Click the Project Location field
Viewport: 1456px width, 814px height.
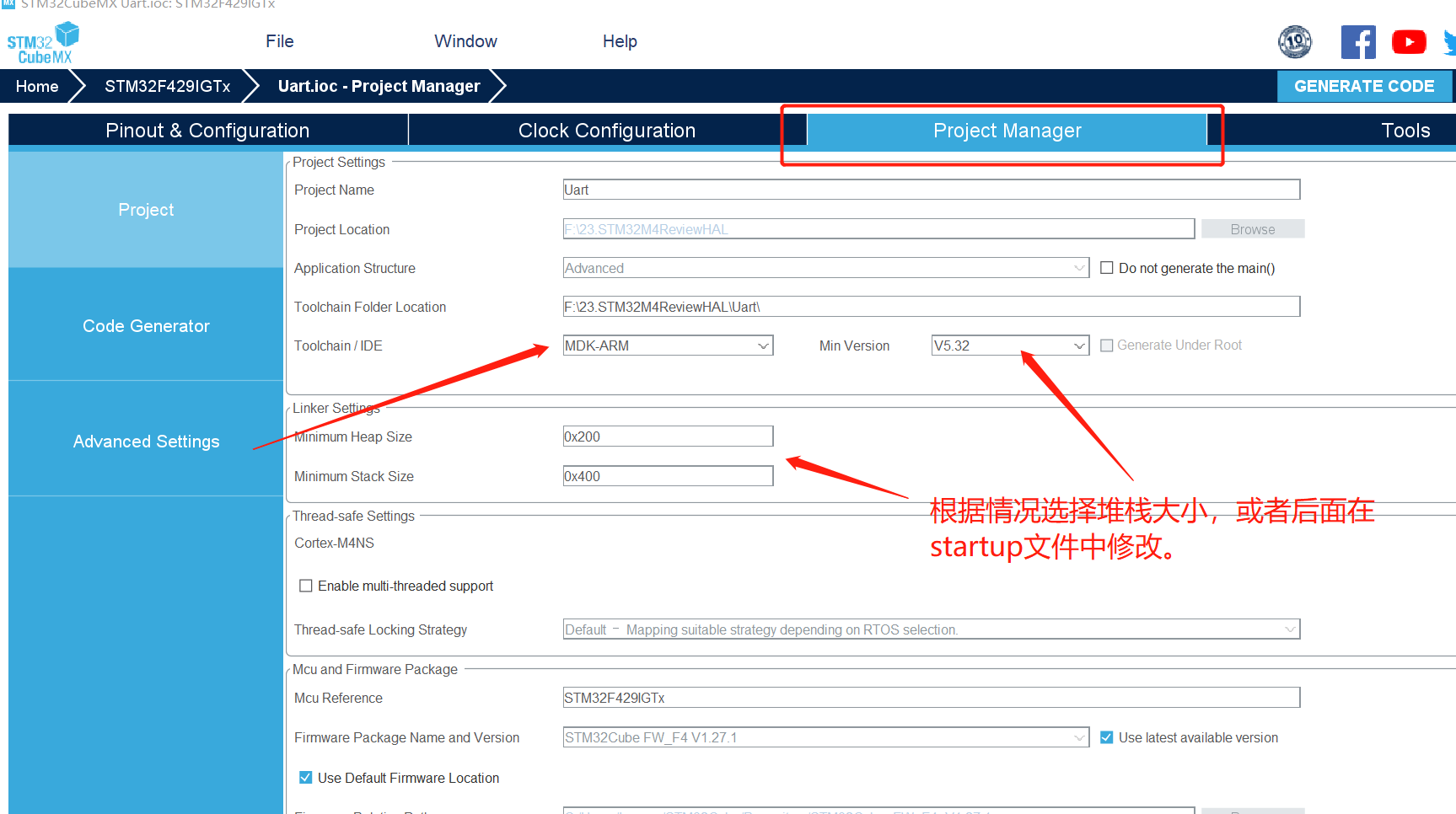(x=878, y=229)
